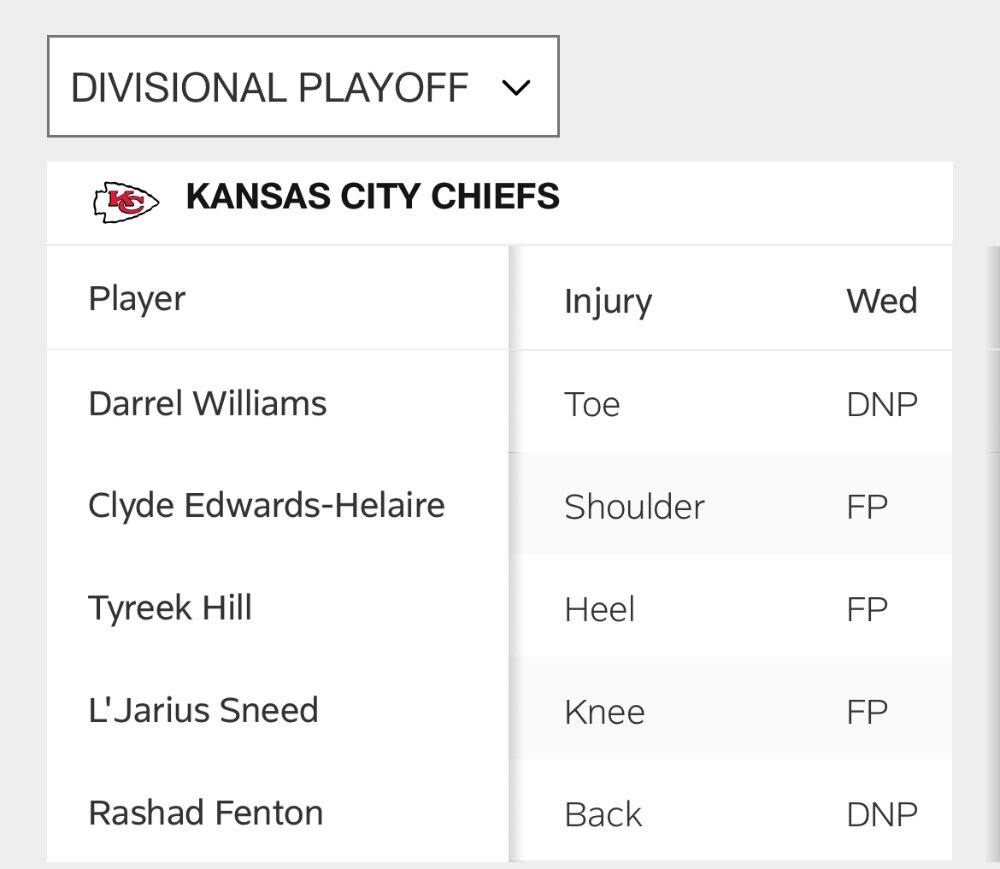1000x869 pixels.
Task: Click the Knee injury cell
Action: [x=604, y=712]
